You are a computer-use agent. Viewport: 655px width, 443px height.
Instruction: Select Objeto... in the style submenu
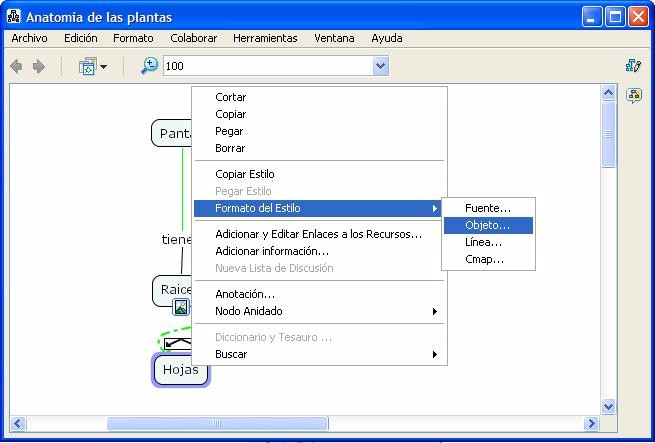tap(487, 225)
